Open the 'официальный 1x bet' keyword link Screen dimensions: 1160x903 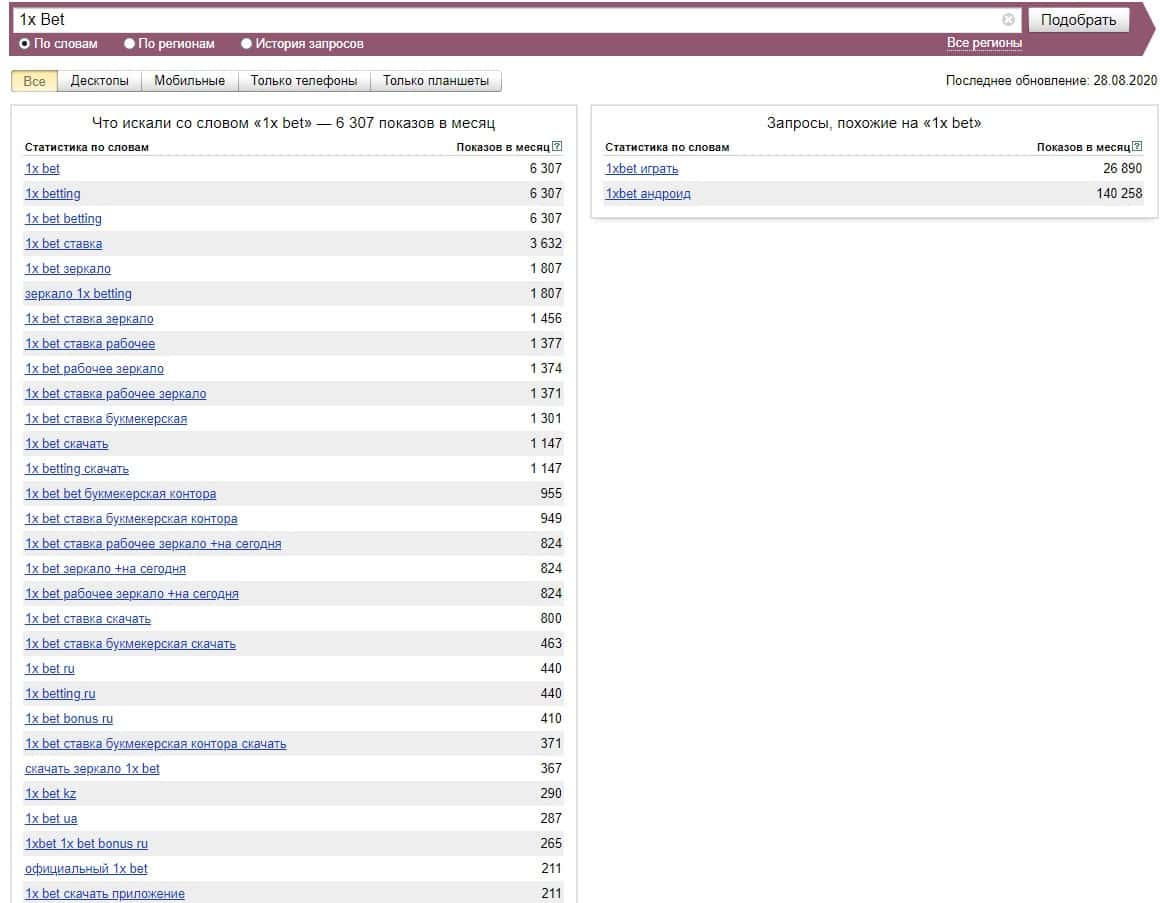point(86,869)
